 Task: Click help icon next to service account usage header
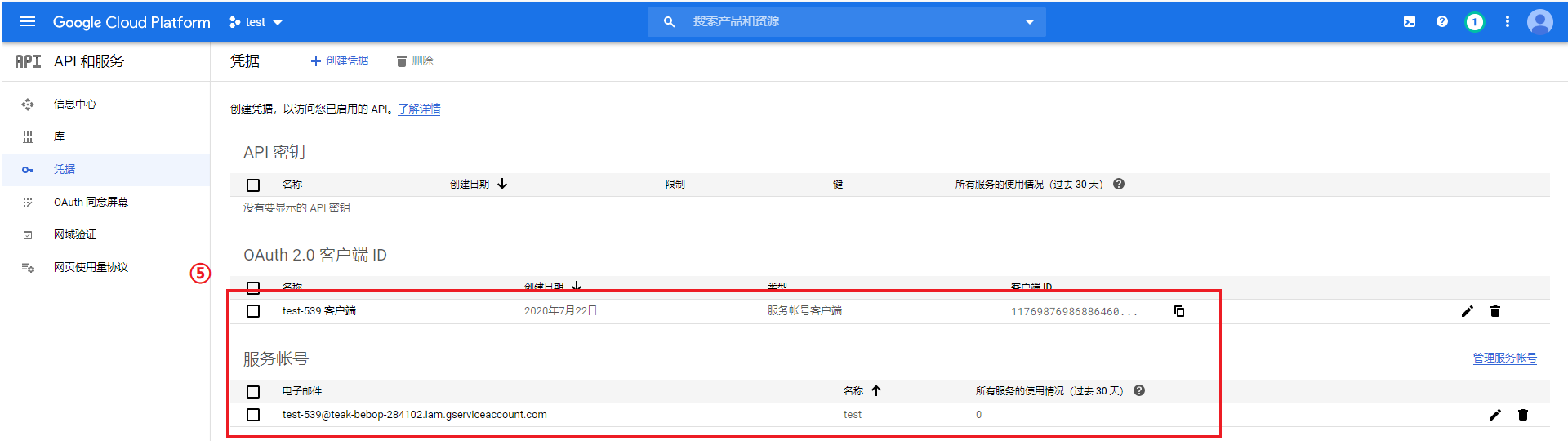click(x=1139, y=390)
